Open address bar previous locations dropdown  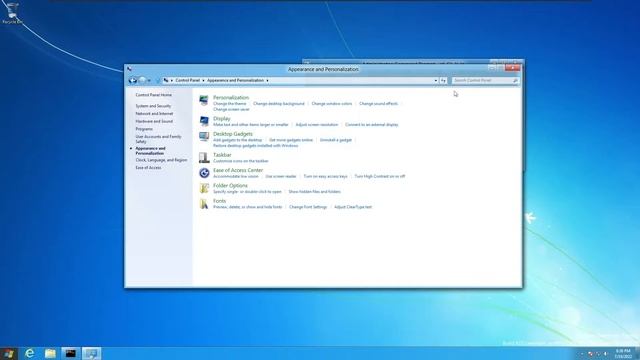tap(436, 80)
